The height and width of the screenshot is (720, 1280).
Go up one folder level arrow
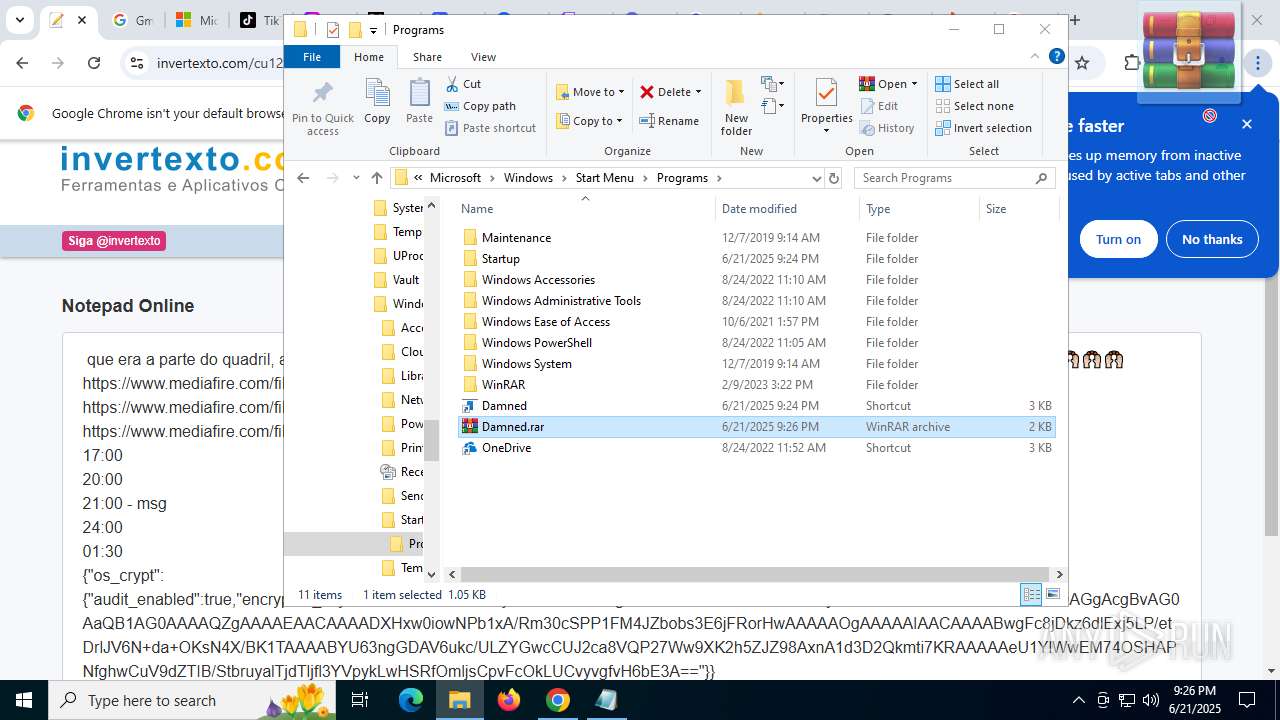376,178
